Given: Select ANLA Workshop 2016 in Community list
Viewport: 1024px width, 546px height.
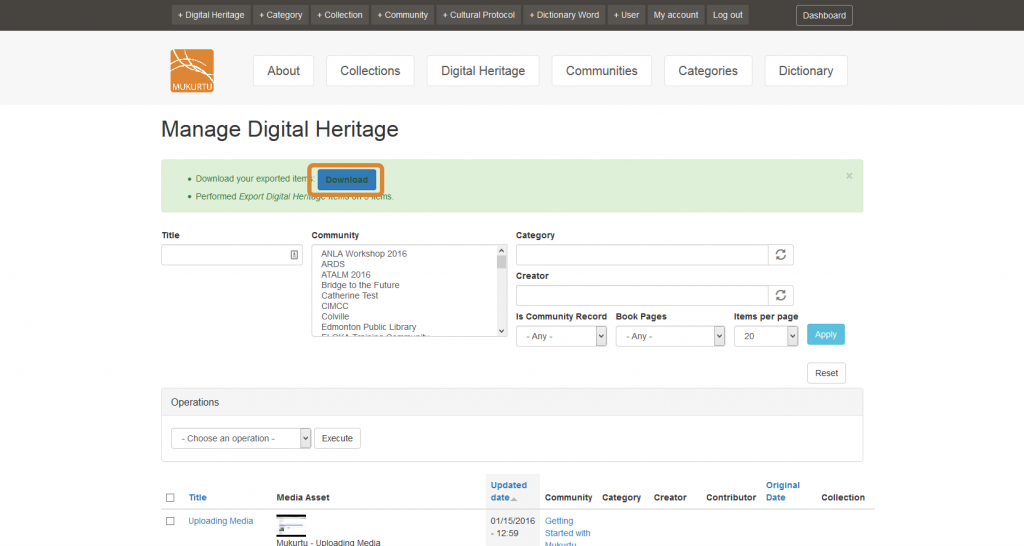Looking at the screenshot, I should point(364,253).
